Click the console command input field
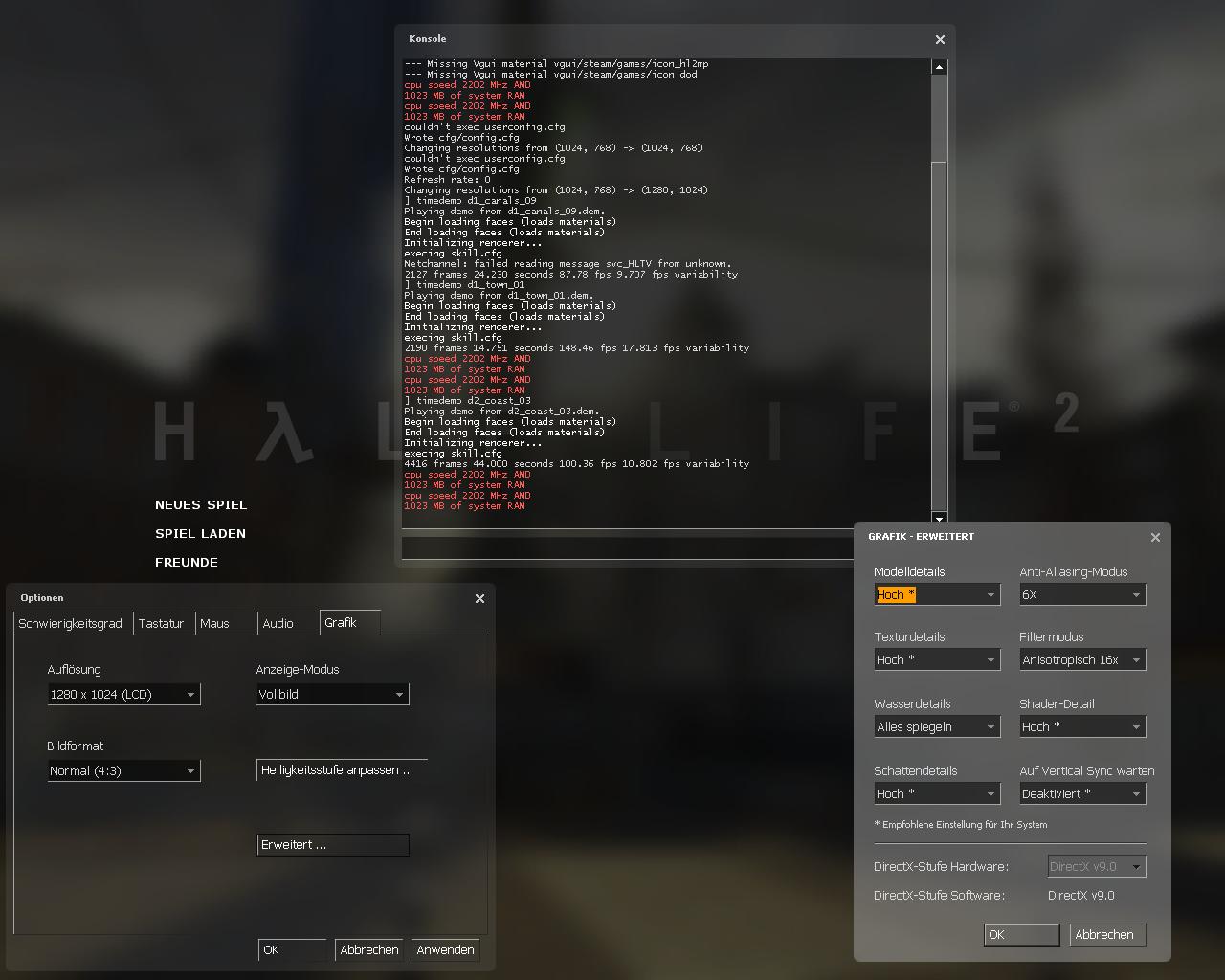This screenshot has width=1225, height=980. tap(628, 548)
